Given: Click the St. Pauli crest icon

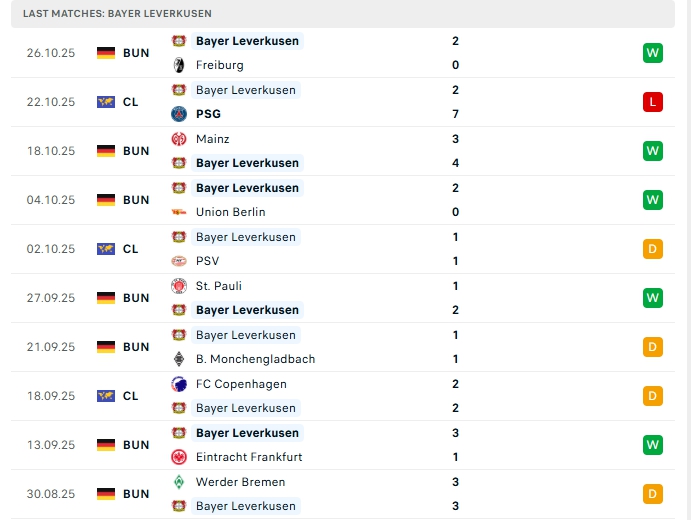Looking at the screenshot, I should click(179, 286).
